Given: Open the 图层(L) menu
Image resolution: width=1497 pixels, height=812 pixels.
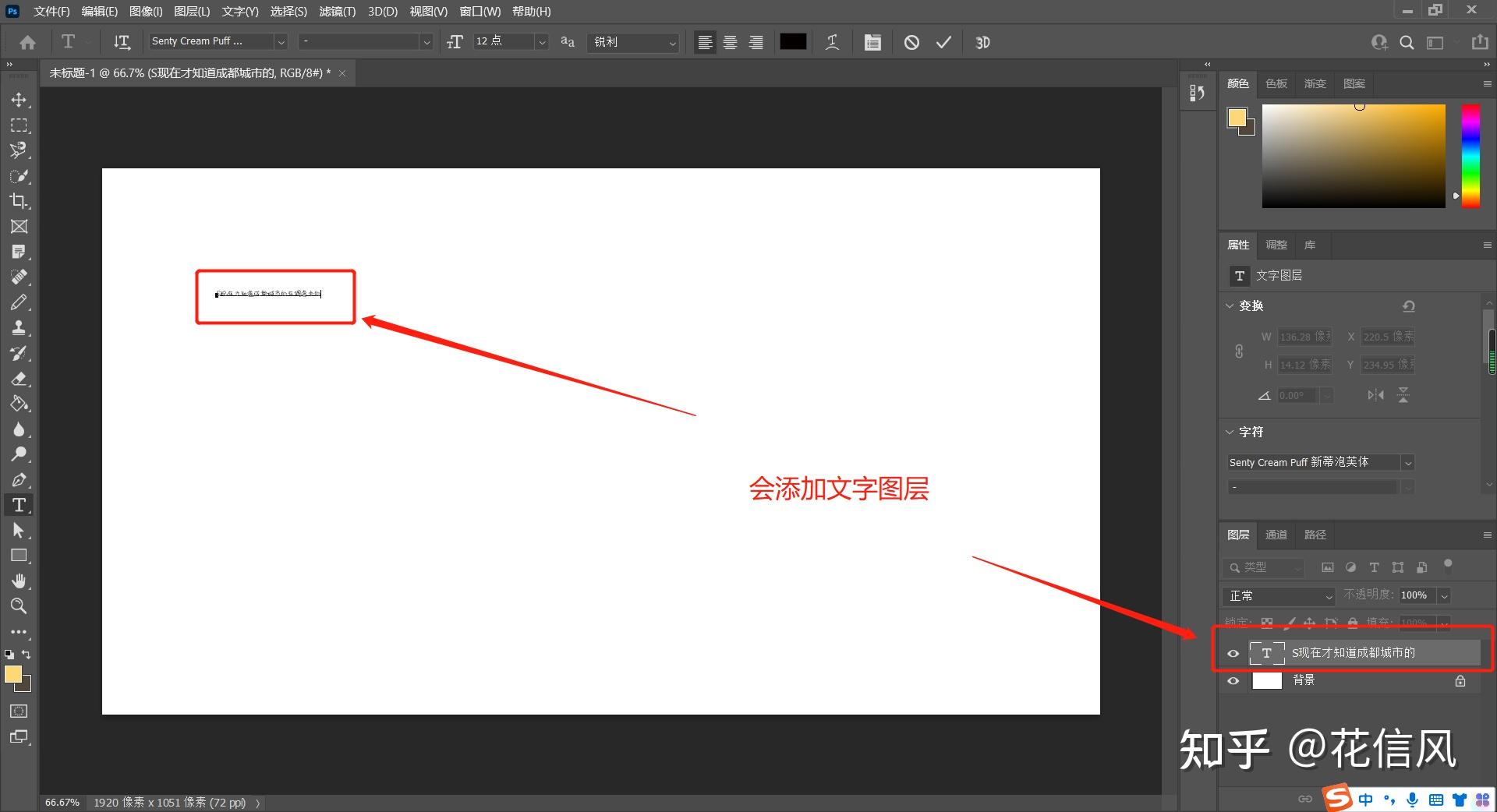Looking at the screenshot, I should tap(192, 11).
